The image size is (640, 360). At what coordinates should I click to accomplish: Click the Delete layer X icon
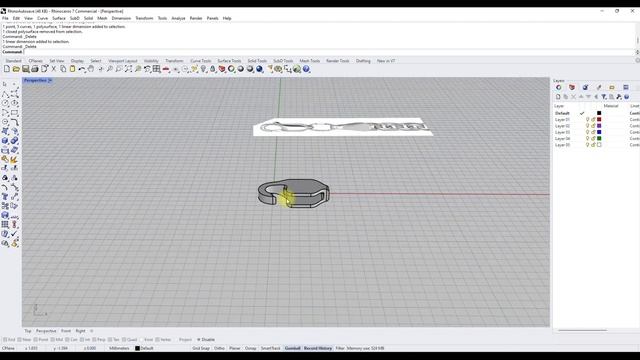(573, 97)
